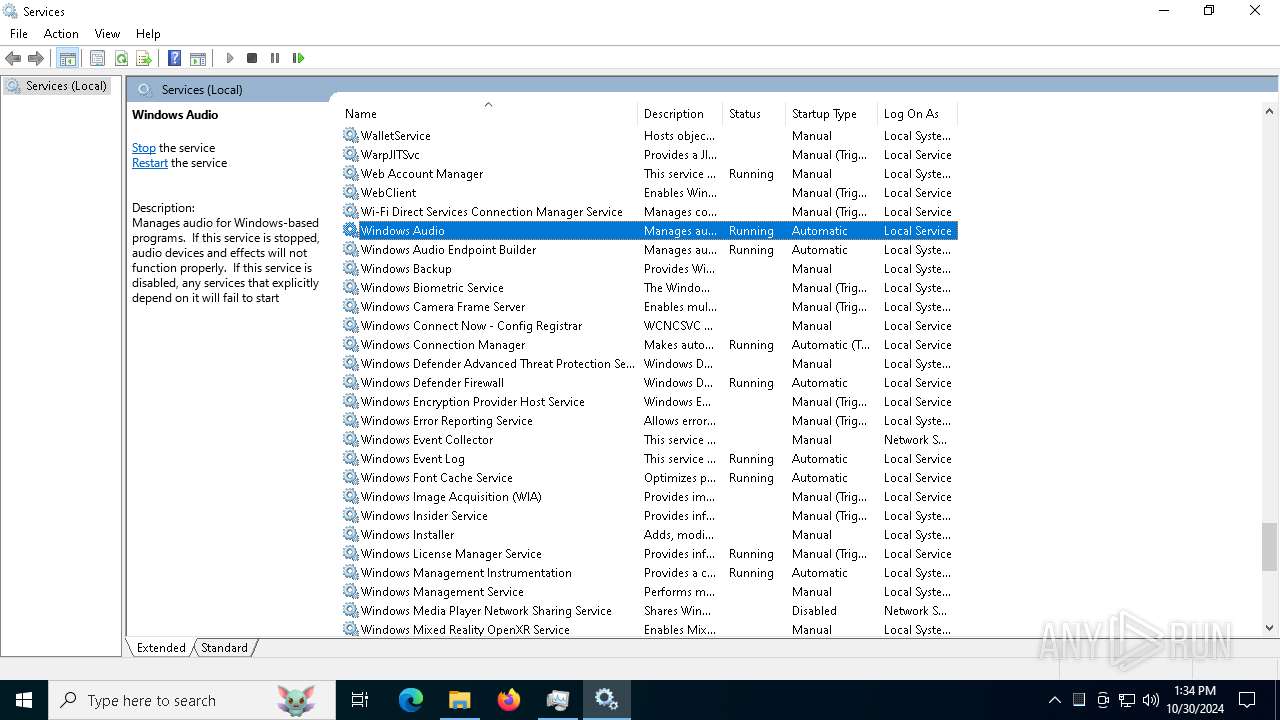Click the vertical scrollbar thumb in services list
This screenshot has height=720, width=1280.
[x=1269, y=547]
